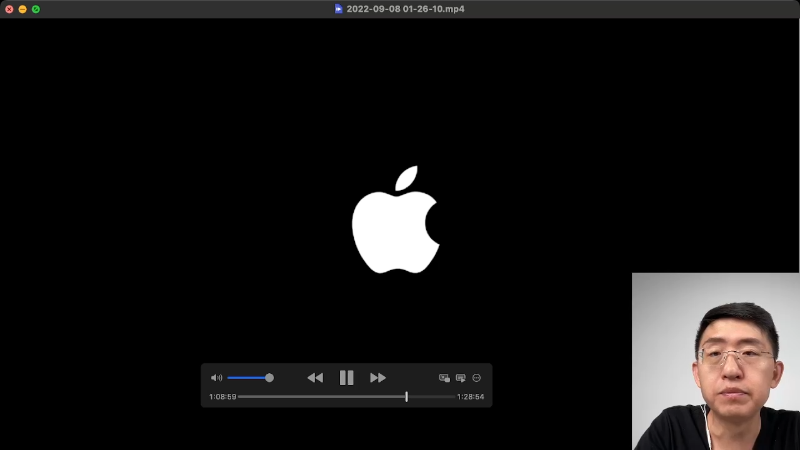Fast forward the video playback
The image size is (800, 450).
coord(378,378)
